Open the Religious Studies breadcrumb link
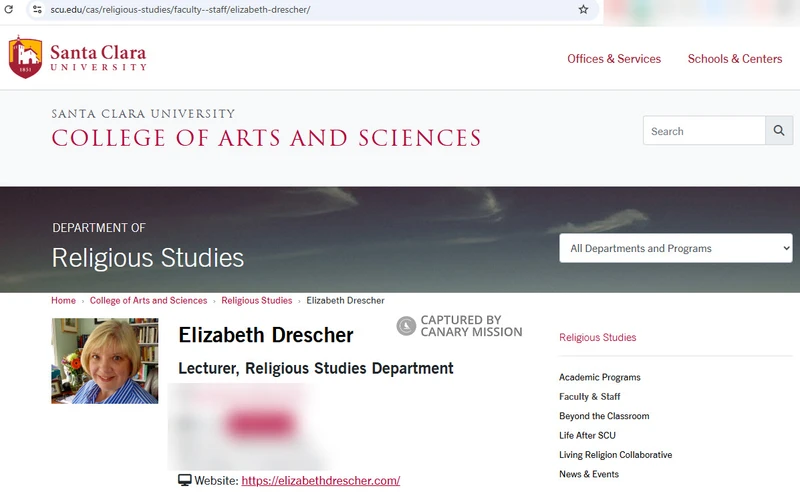Image resolution: width=800 pixels, height=492 pixels. click(257, 300)
